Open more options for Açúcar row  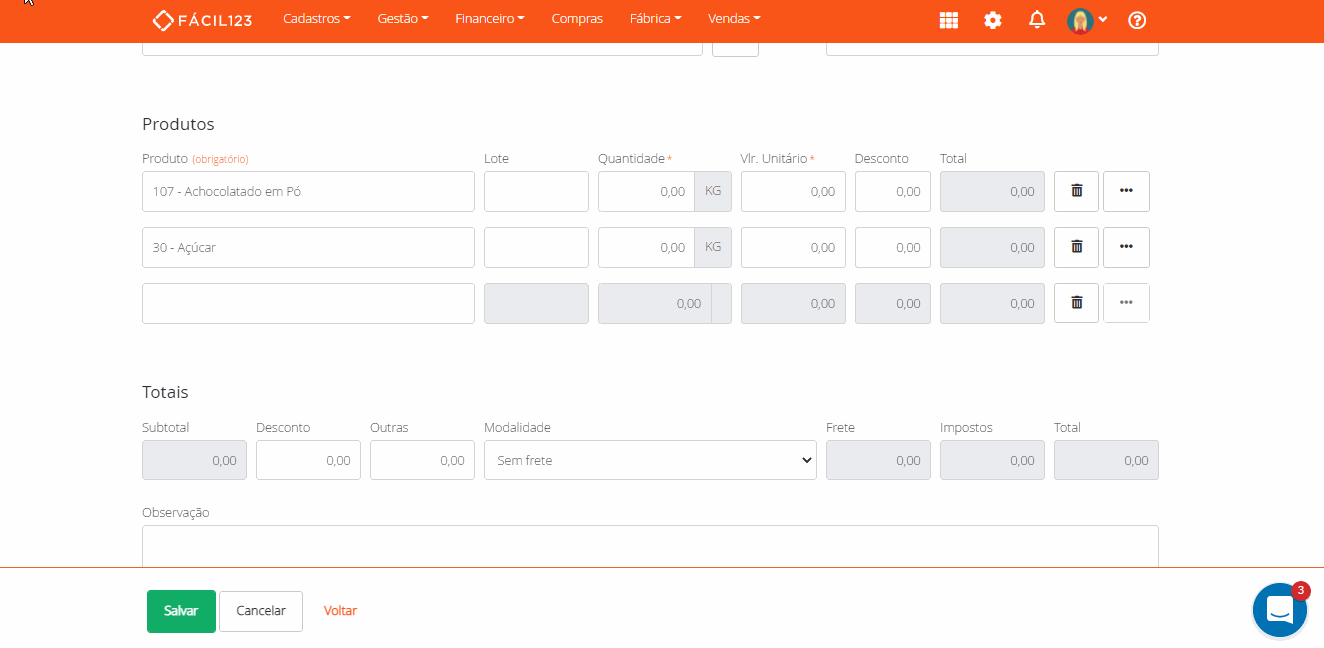(1126, 247)
